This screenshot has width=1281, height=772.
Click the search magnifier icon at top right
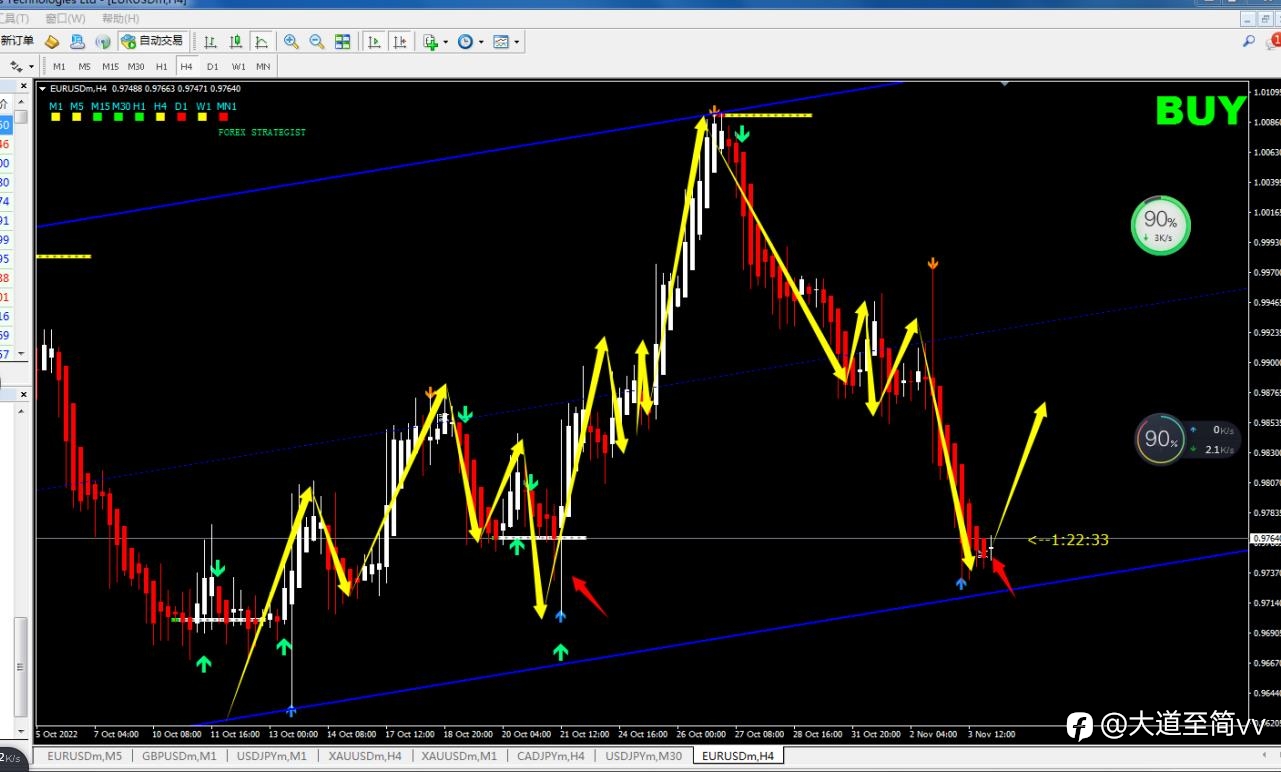pyautogui.click(x=1249, y=42)
